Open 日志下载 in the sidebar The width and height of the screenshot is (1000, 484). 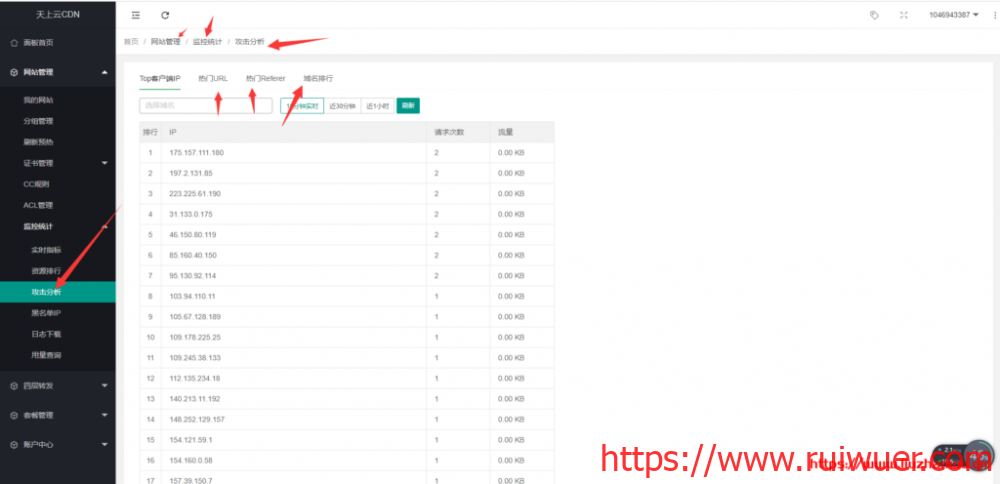pyautogui.click(x=46, y=334)
